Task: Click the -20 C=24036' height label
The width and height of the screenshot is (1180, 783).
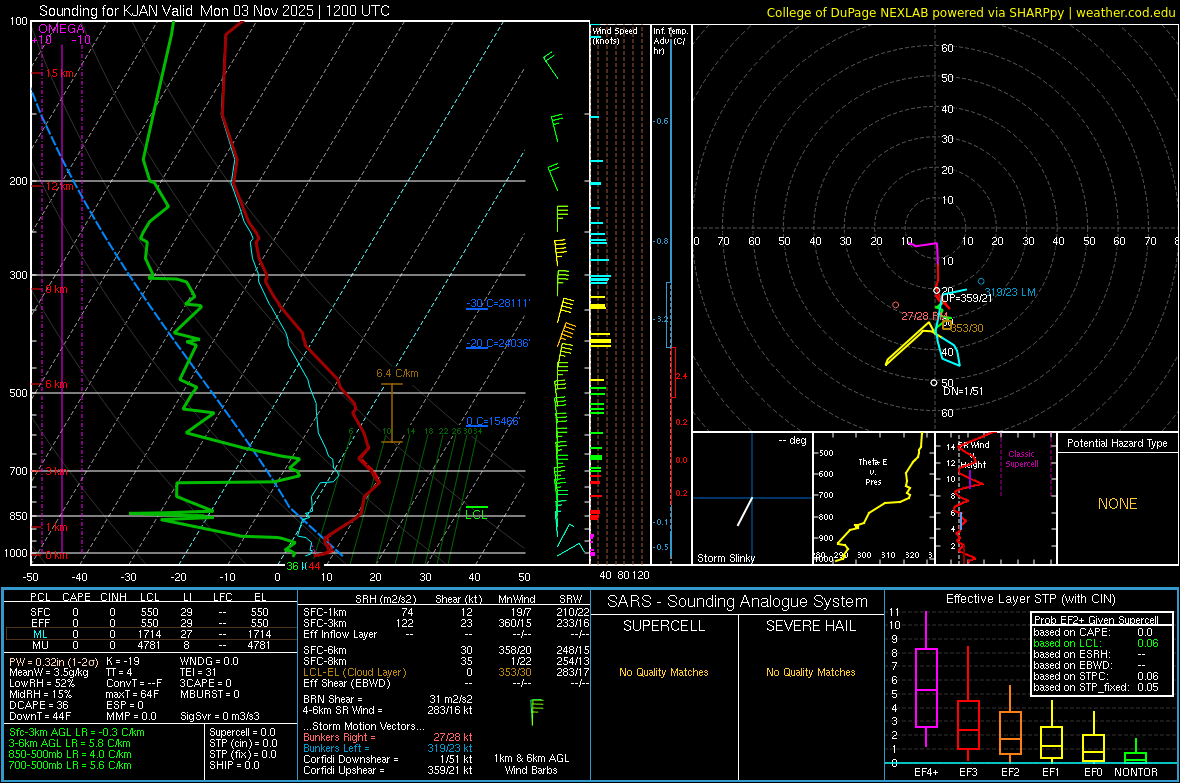Action: point(498,343)
